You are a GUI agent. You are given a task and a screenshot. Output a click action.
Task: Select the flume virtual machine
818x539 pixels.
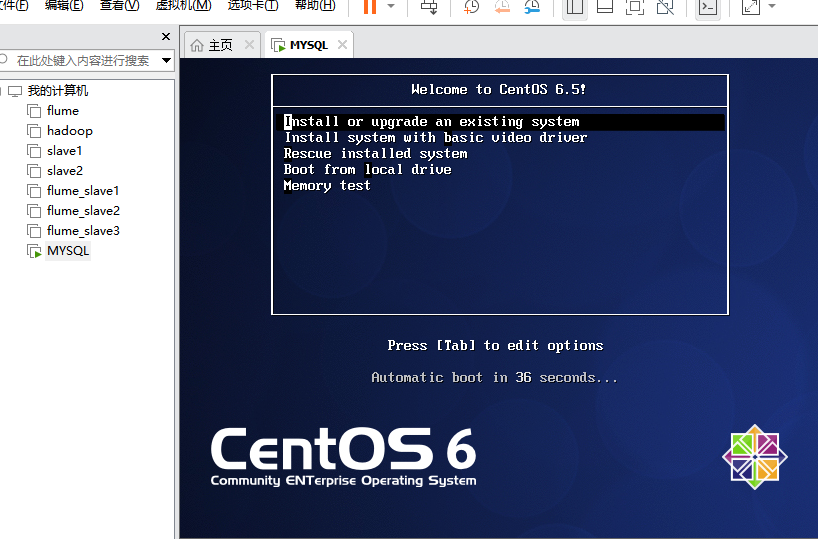tap(63, 111)
